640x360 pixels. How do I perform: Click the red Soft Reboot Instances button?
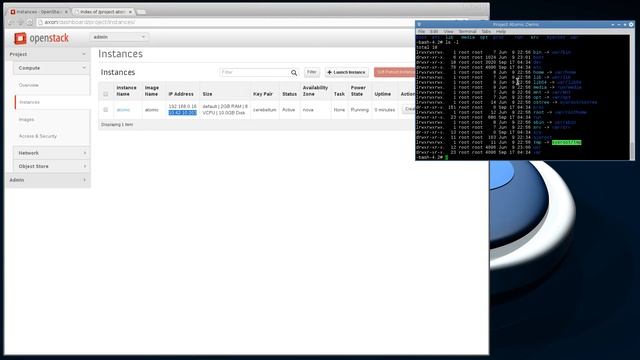pos(394,72)
